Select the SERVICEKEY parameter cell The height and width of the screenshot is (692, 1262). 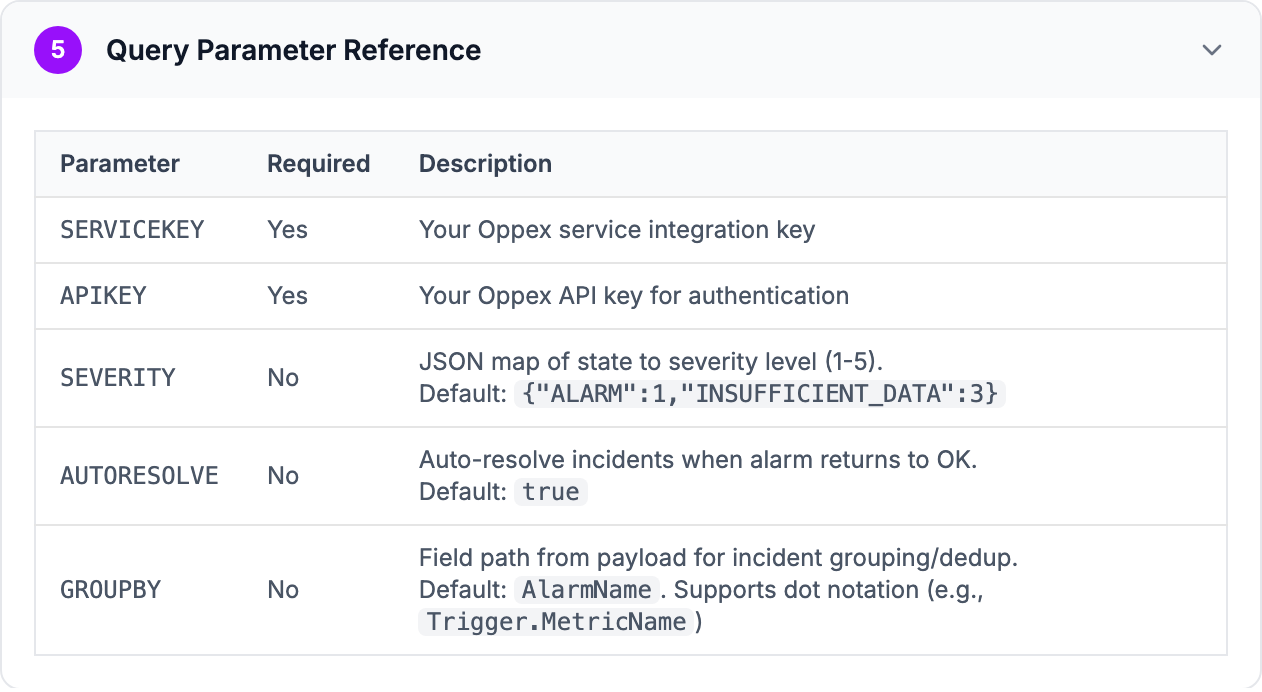[132, 230]
